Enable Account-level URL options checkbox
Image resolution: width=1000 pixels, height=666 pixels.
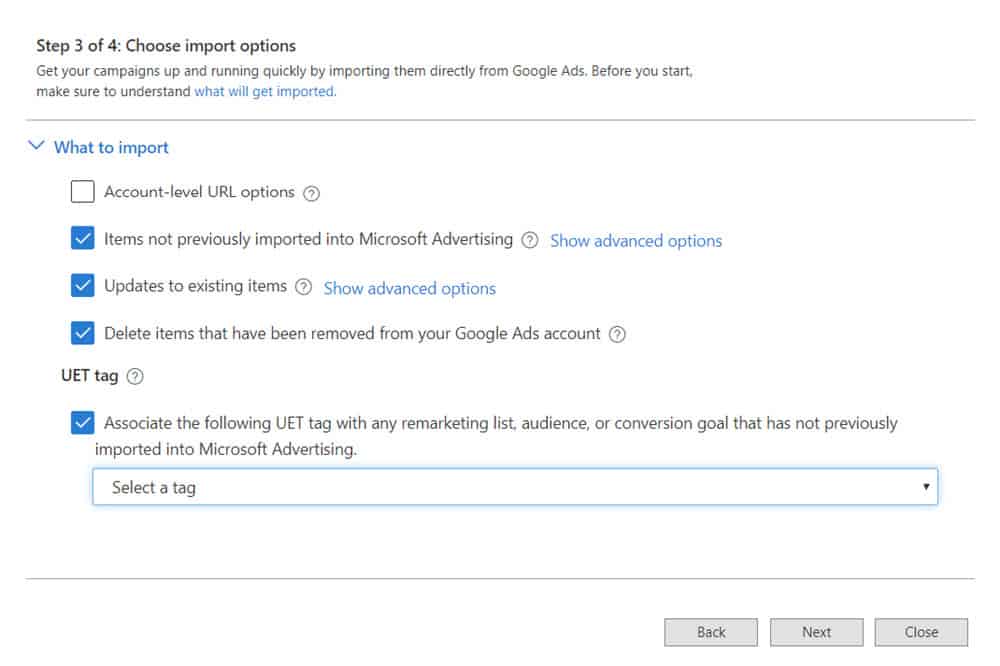pyautogui.click(x=82, y=191)
